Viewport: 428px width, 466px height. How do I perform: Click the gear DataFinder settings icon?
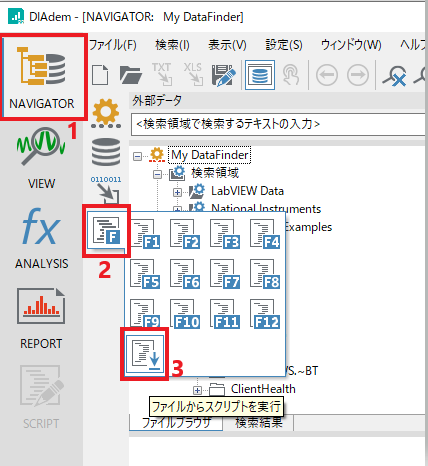point(106,113)
